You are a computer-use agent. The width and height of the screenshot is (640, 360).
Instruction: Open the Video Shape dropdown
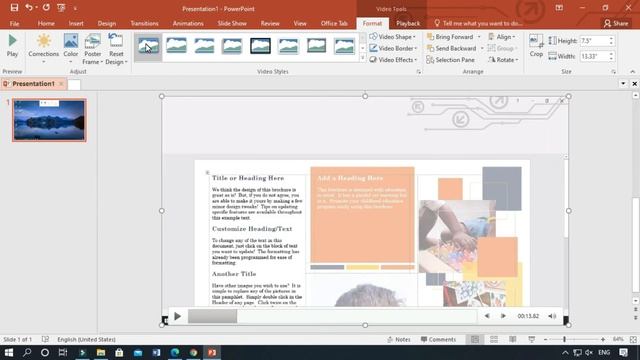[392, 37]
